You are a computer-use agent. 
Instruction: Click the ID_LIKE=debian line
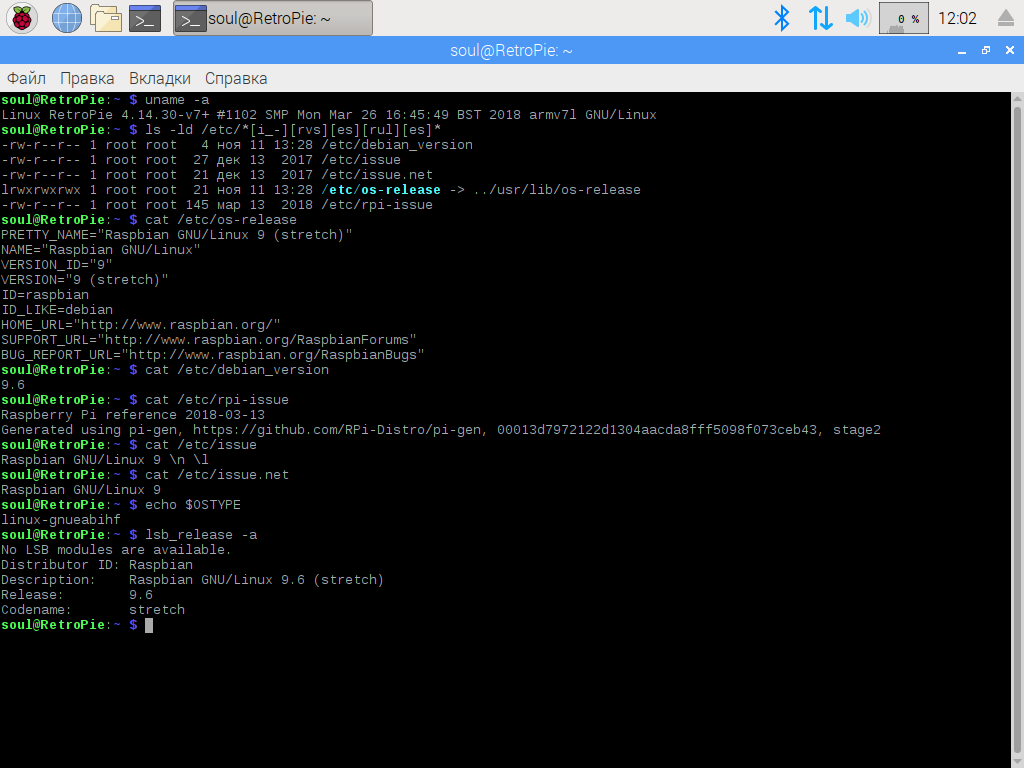point(57,310)
